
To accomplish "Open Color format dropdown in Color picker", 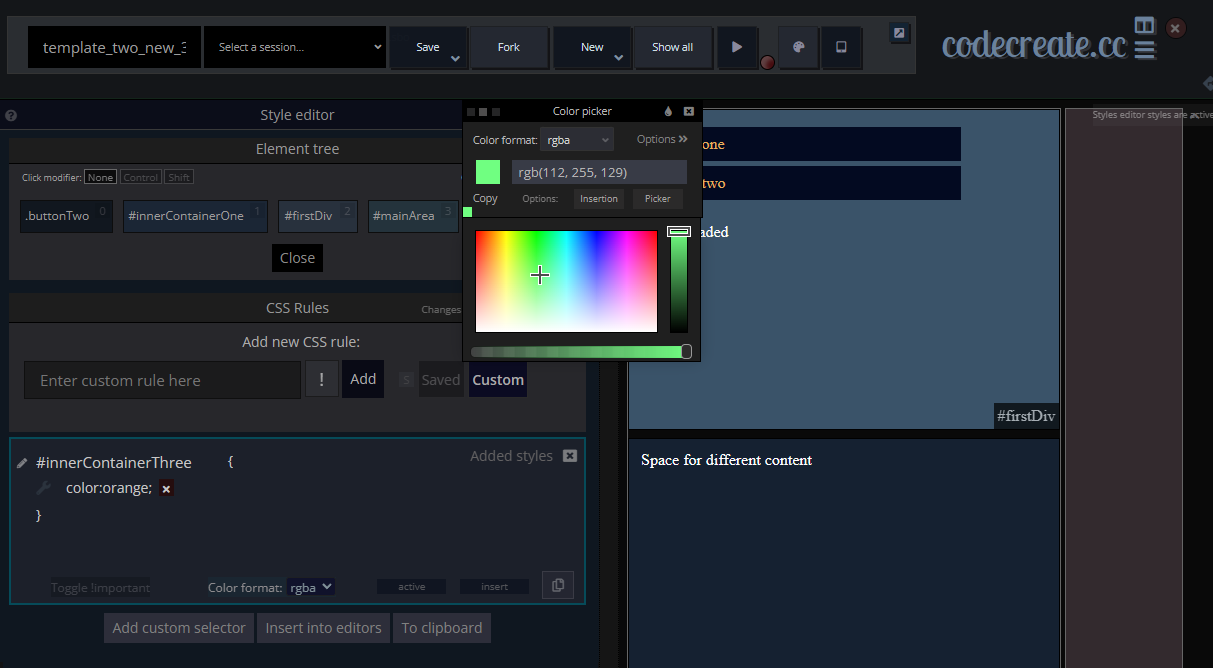I will coord(577,140).
